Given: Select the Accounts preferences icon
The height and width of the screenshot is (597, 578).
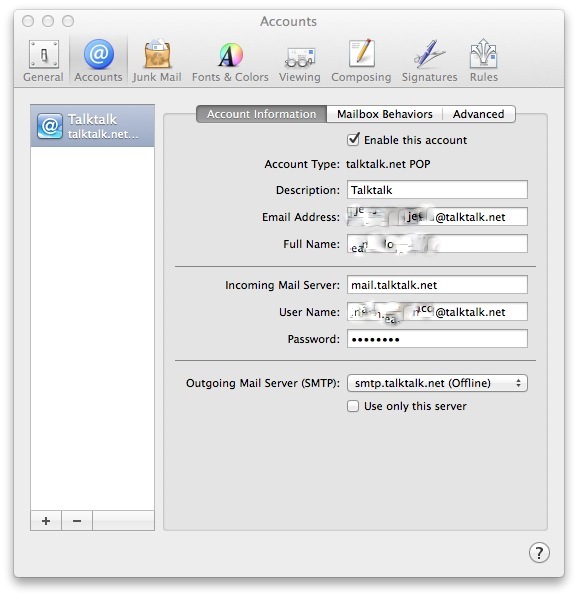Looking at the screenshot, I should click(x=99, y=61).
